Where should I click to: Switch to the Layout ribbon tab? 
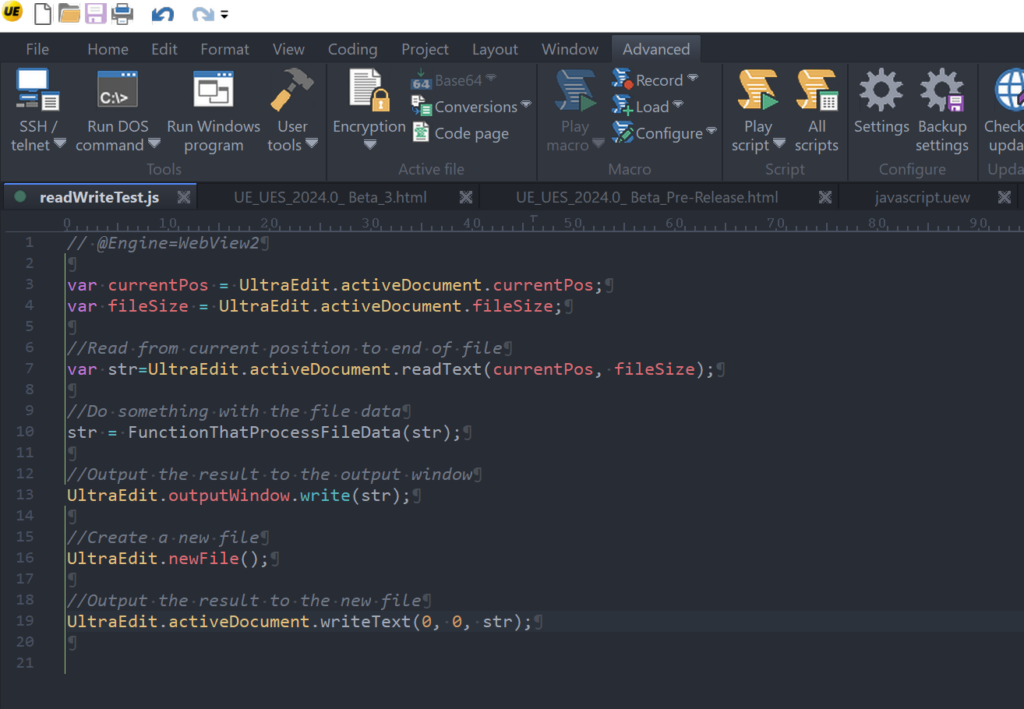point(495,49)
